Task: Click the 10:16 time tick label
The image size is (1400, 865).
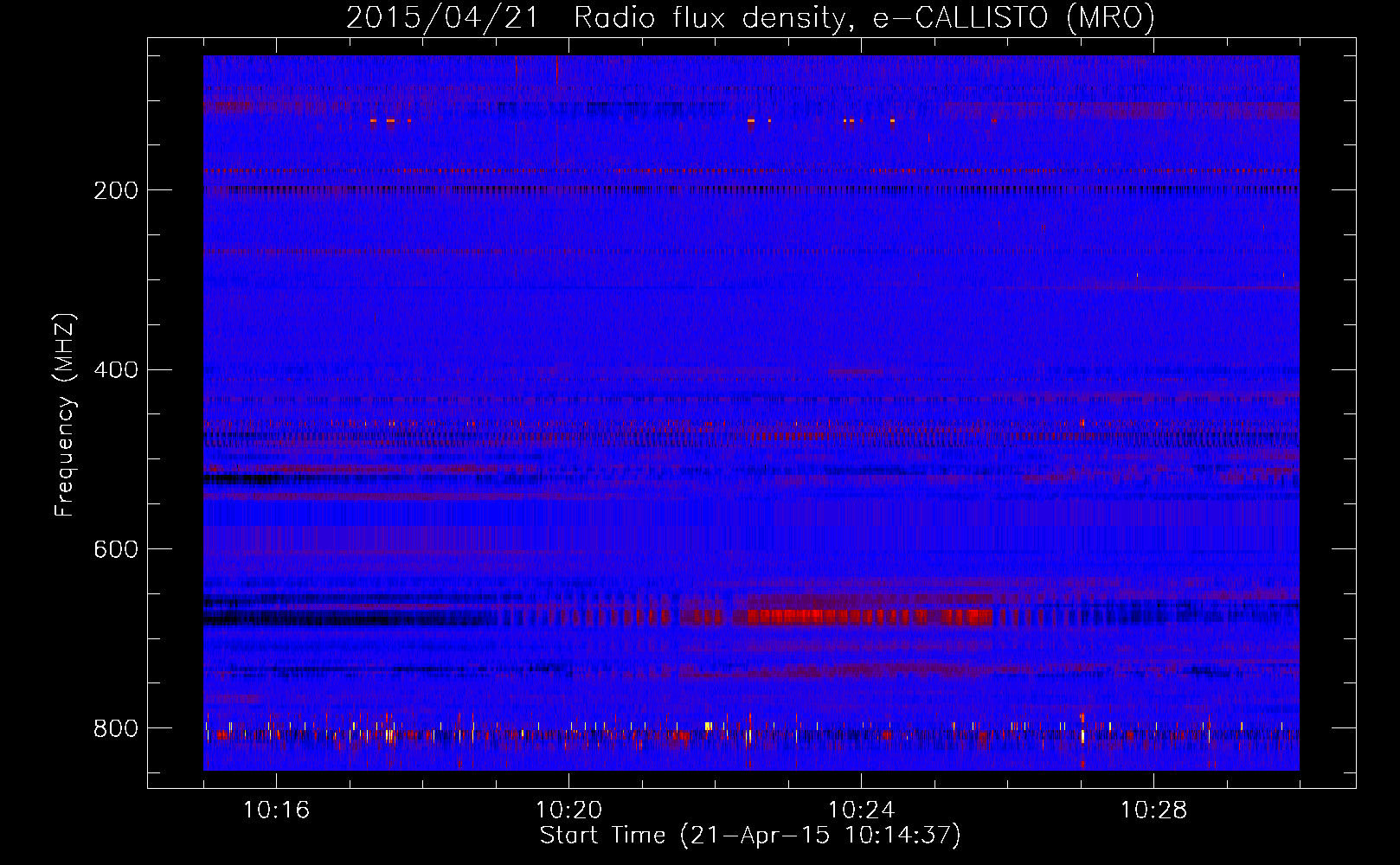Action: [276, 811]
